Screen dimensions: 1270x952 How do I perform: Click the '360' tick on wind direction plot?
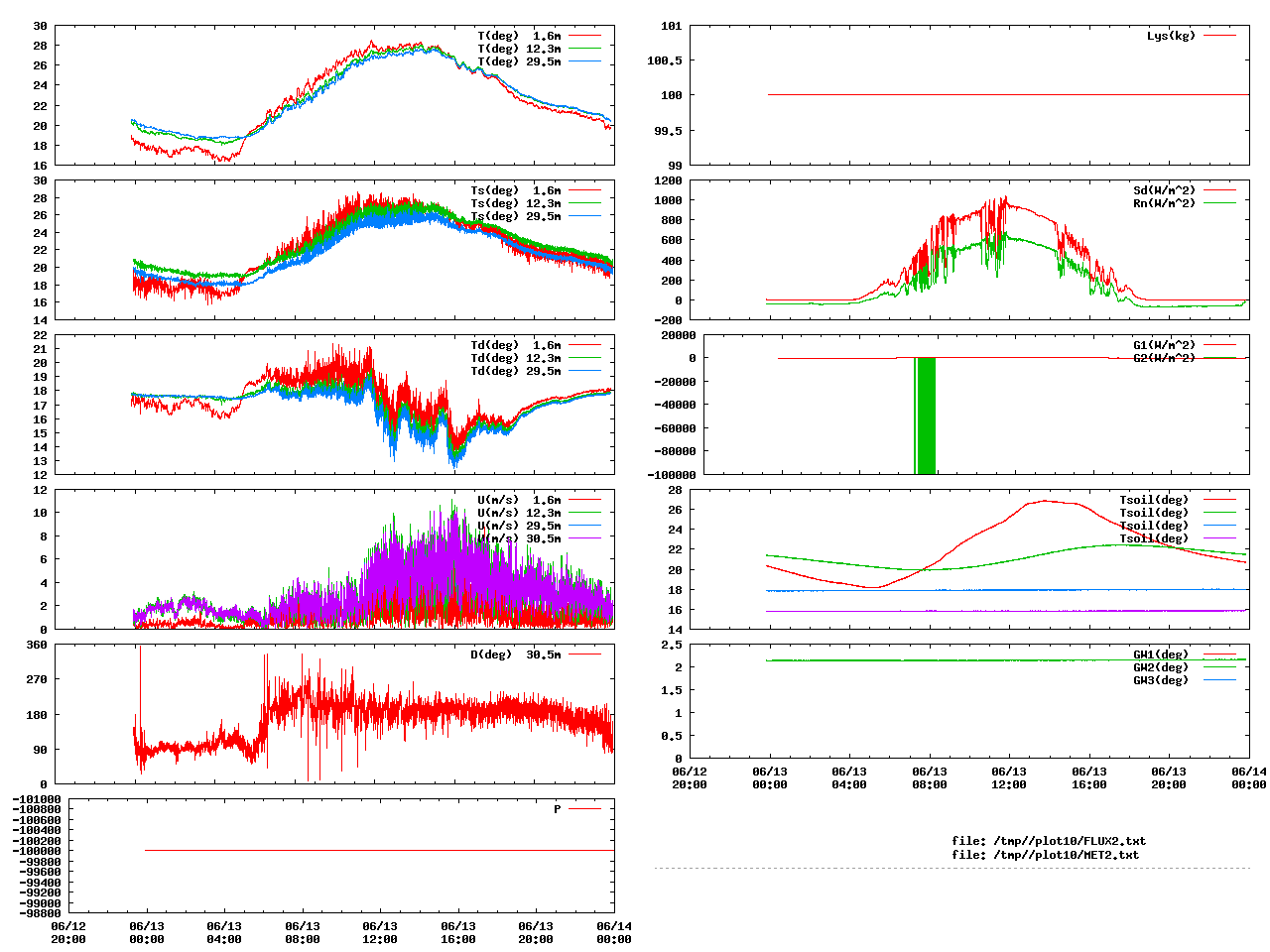(x=37, y=645)
